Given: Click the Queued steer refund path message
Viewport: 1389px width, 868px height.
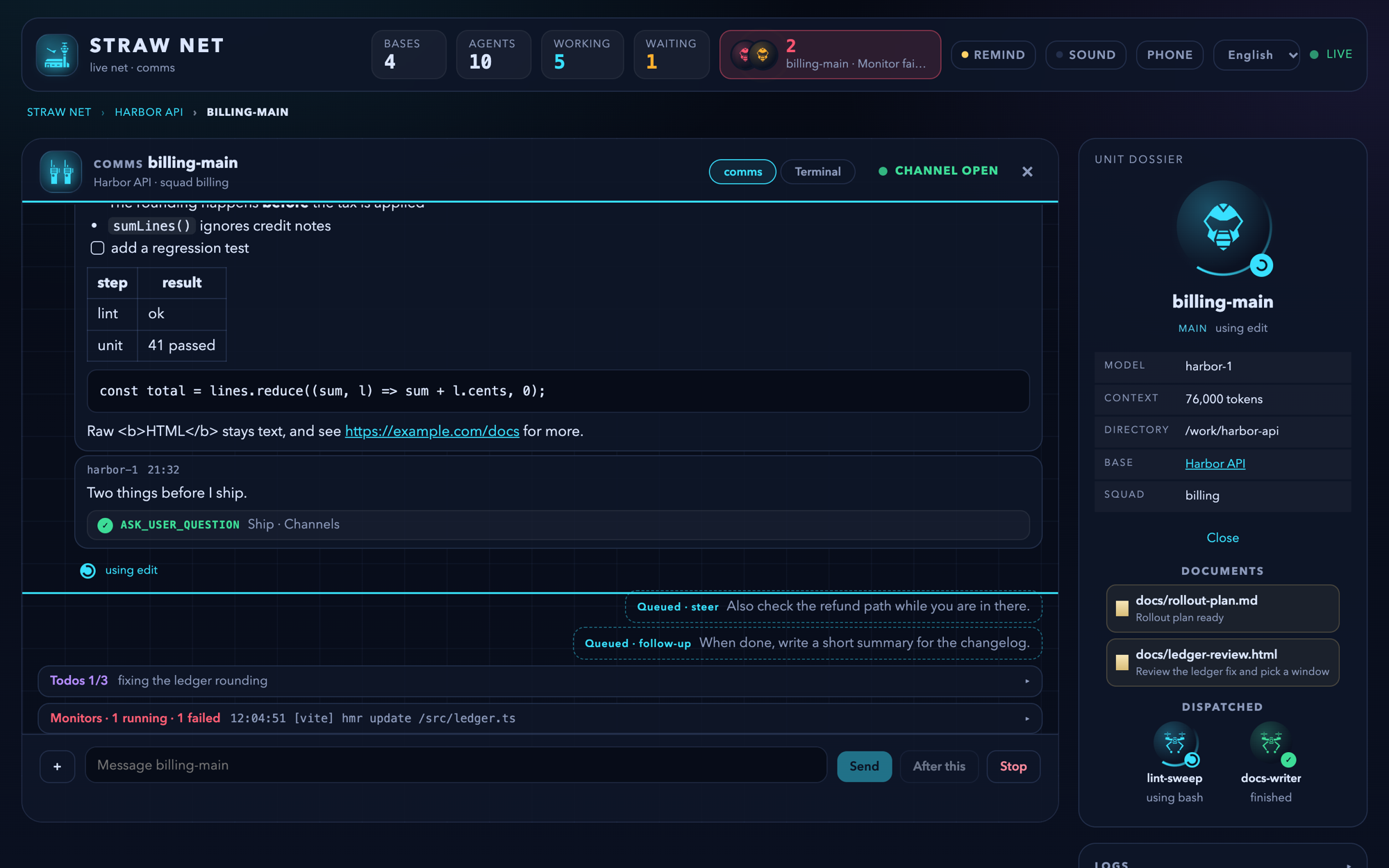Looking at the screenshot, I should [x=833, y=607].
